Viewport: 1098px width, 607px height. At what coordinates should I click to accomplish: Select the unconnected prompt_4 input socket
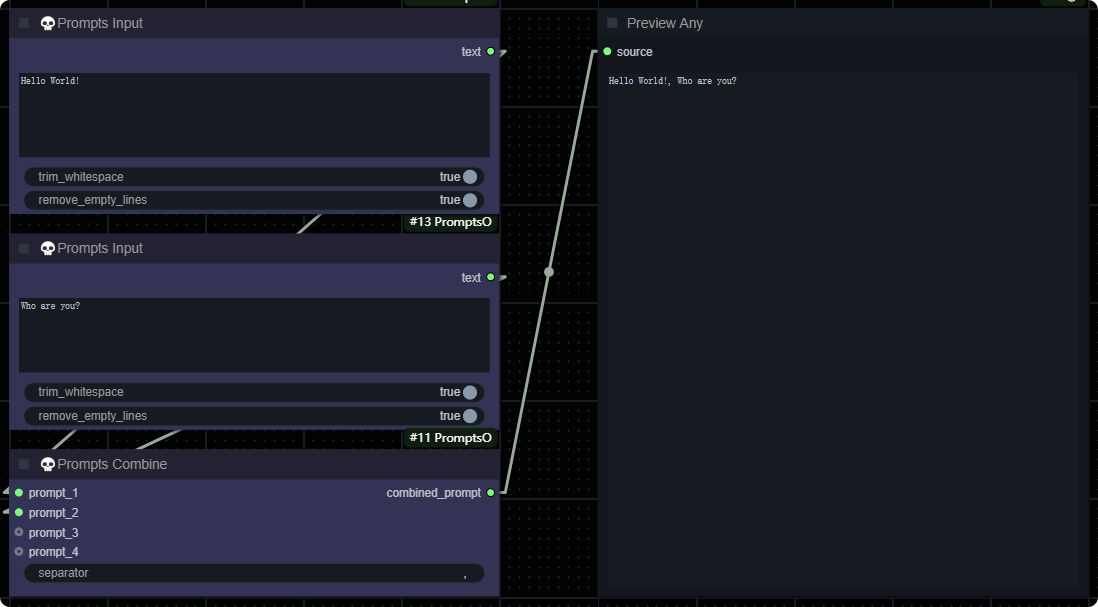tap(19, 552)
